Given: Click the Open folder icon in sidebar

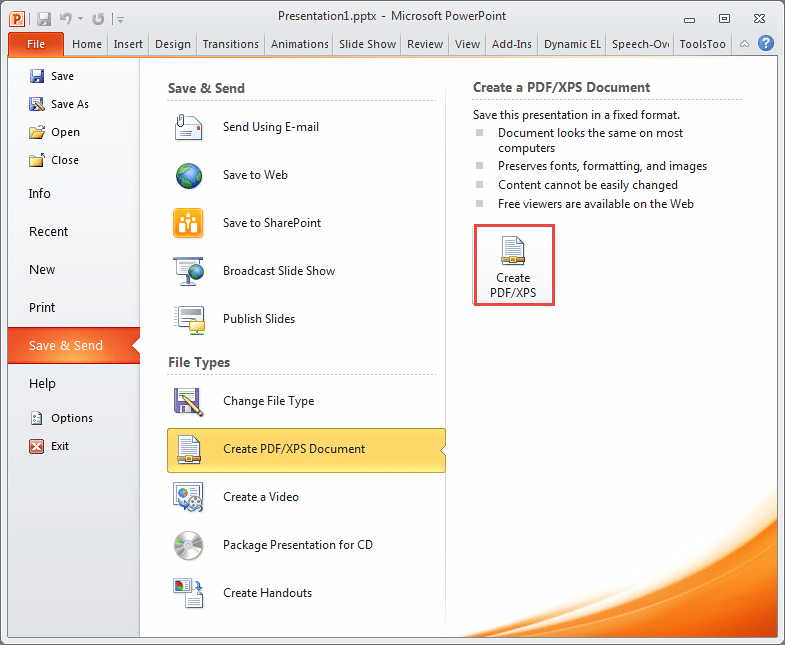Looking at the screenshot, I should 37,132.
